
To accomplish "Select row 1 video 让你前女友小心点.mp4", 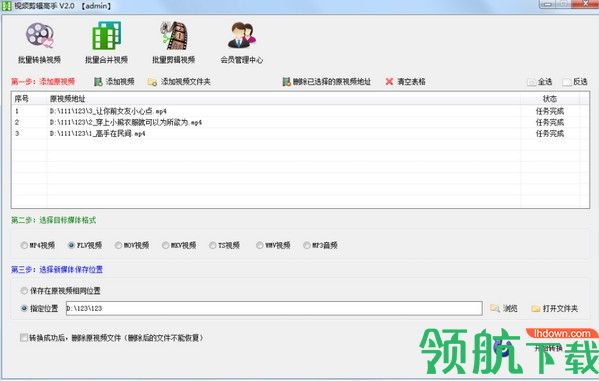I will point(108,111).
